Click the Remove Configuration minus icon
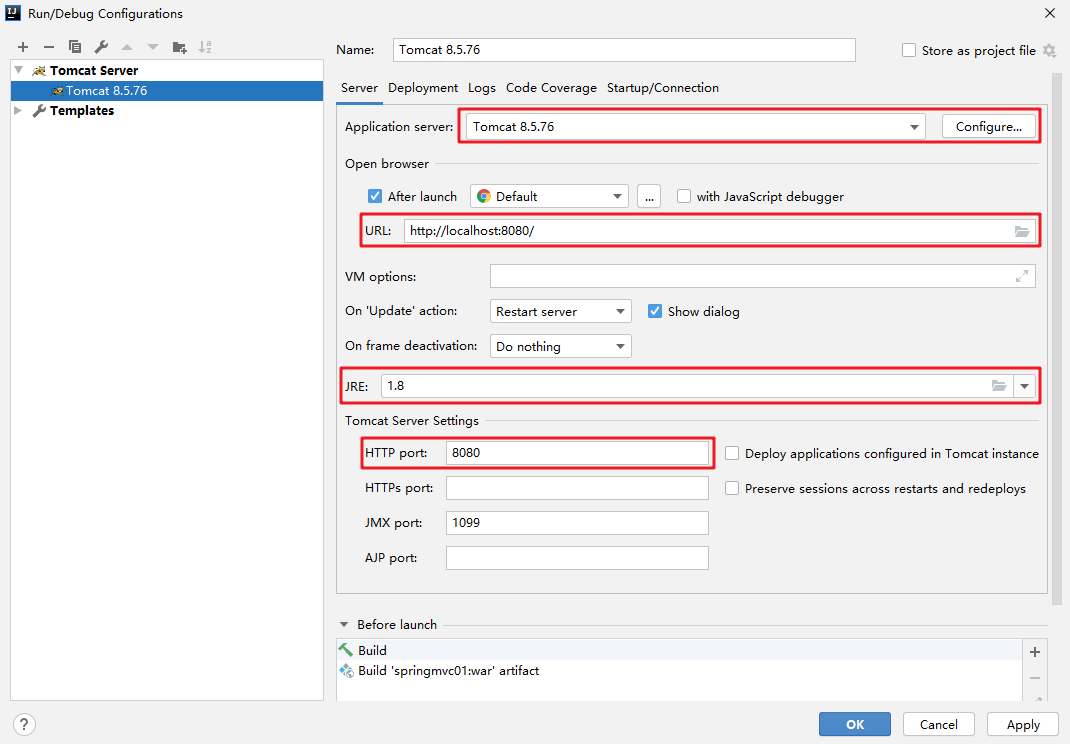Viewport: 1070px width, 744px height. click(x=49, y=47)
